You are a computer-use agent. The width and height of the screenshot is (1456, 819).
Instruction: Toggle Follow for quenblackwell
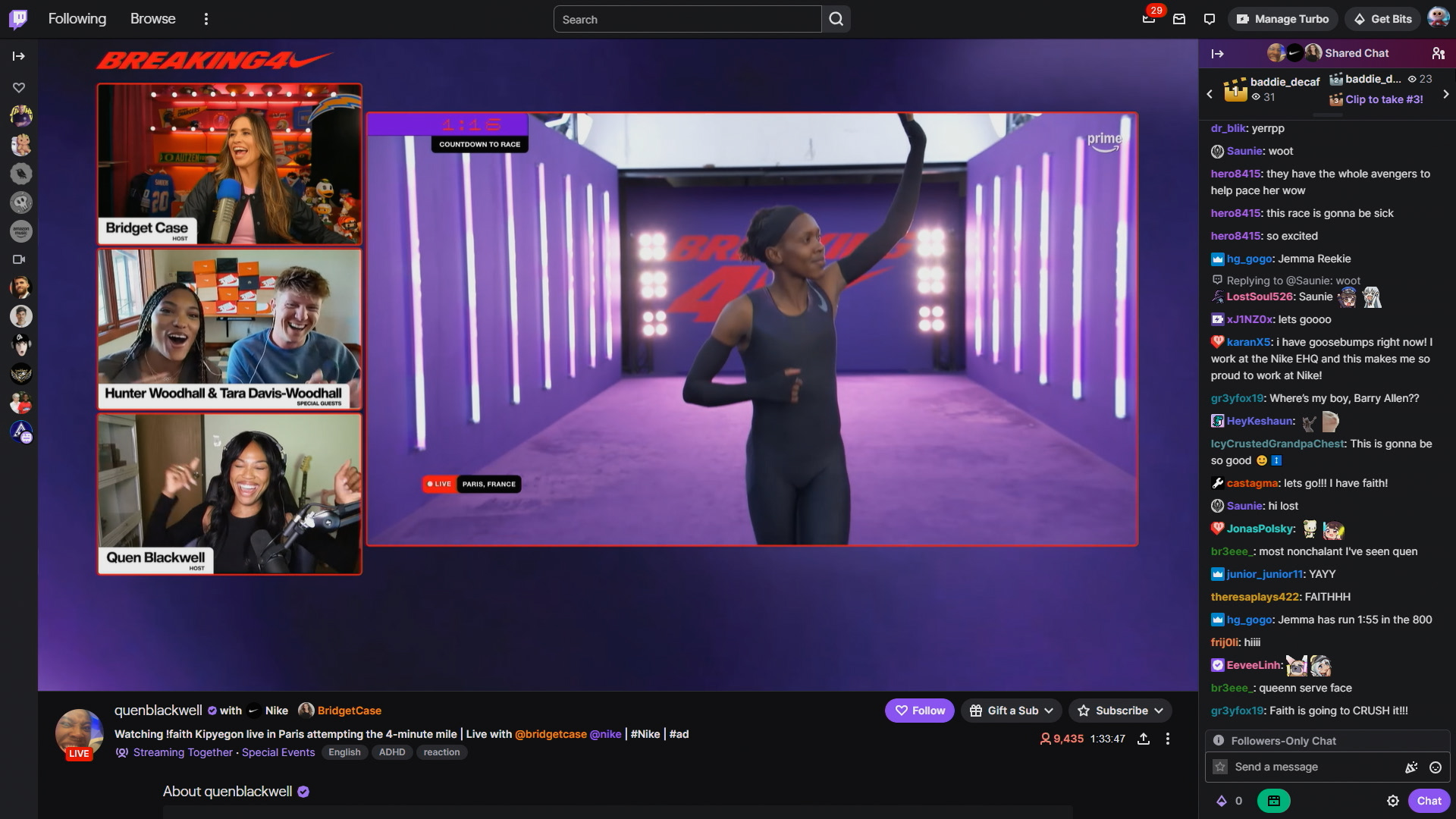point(919,711)
